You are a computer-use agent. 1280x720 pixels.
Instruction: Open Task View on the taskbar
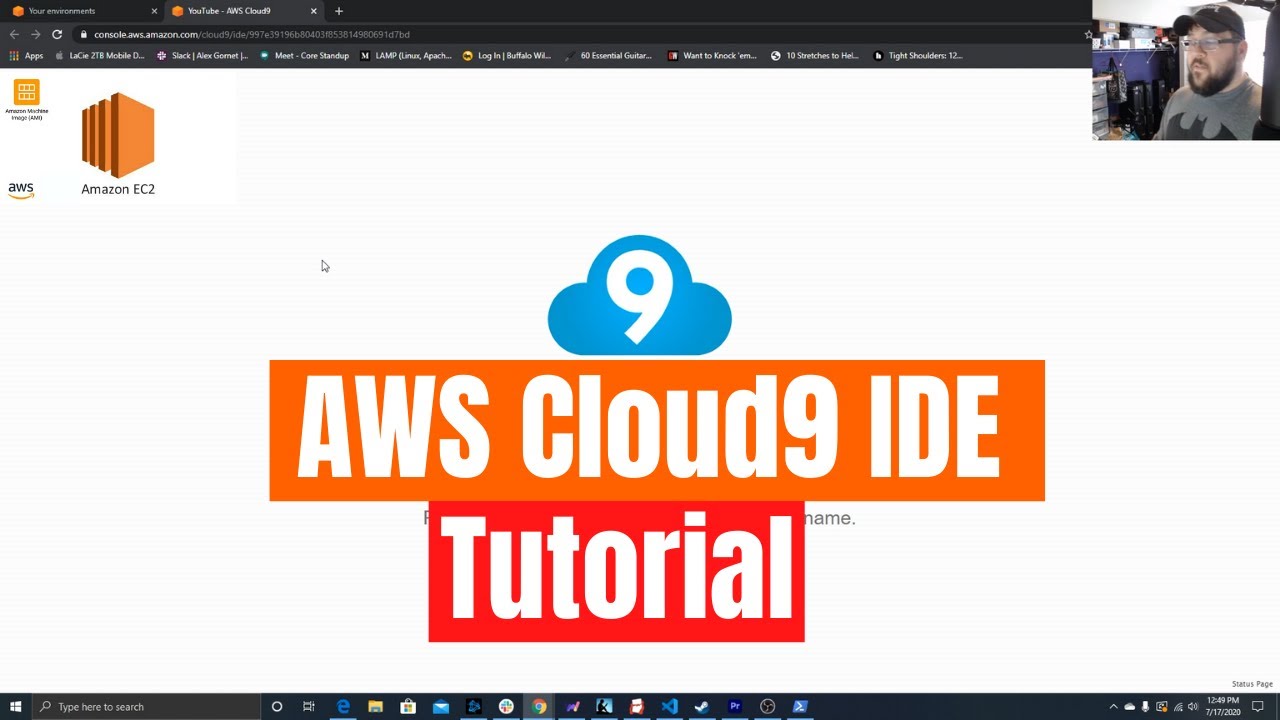(x=309, y=706)
